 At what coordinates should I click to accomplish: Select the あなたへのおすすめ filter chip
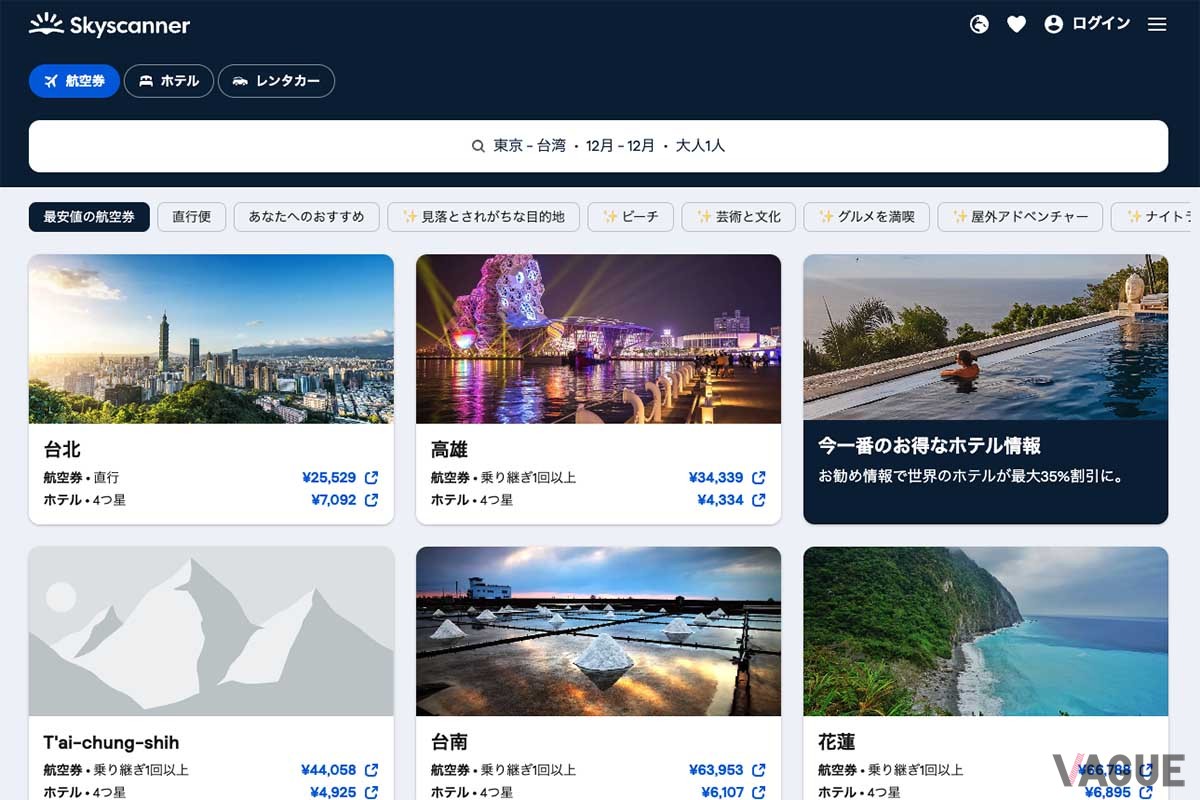306,216
